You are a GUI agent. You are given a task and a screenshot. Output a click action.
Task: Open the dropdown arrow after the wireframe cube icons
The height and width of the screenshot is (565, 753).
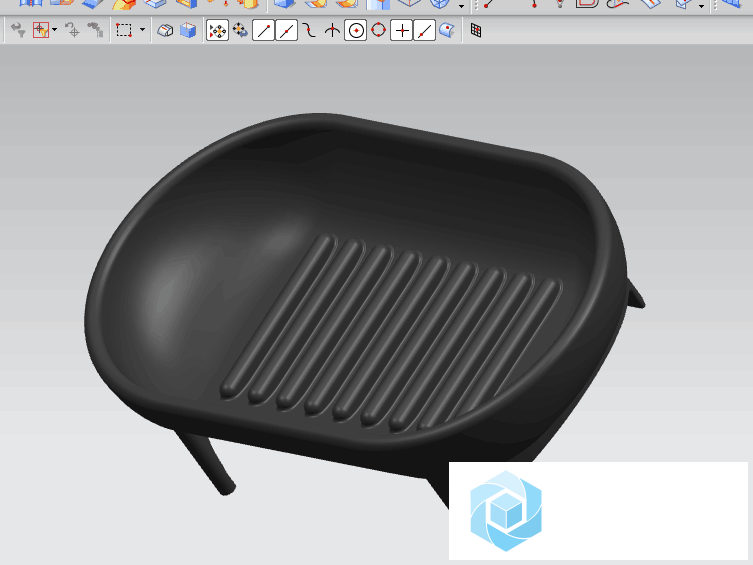click(x=462, y=6)
